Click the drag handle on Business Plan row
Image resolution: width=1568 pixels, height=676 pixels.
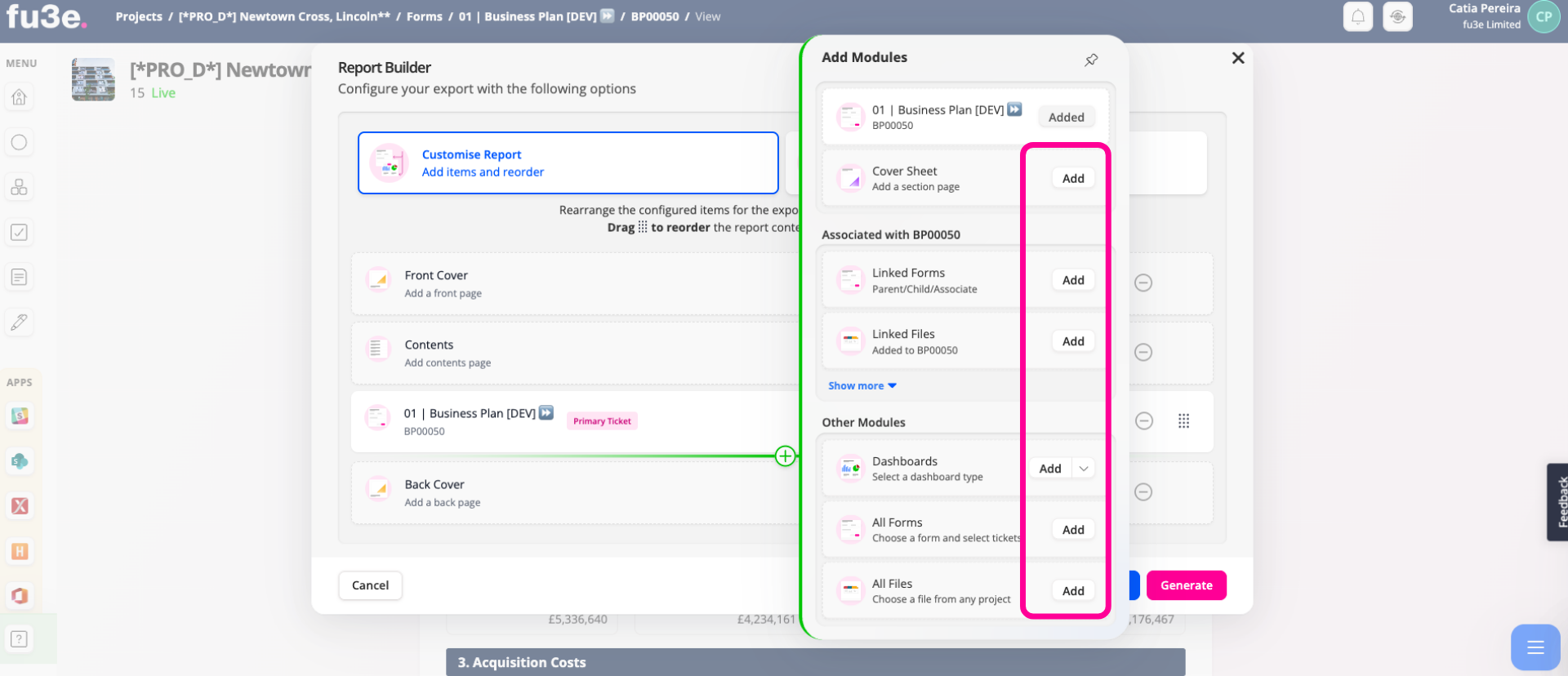(x=1183, y=421)
